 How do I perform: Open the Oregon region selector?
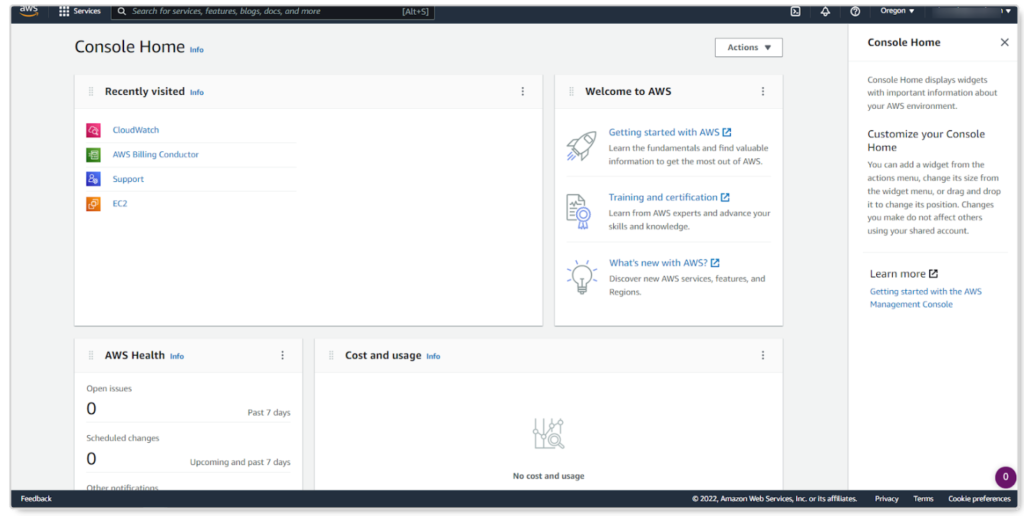tap(897, 11)
